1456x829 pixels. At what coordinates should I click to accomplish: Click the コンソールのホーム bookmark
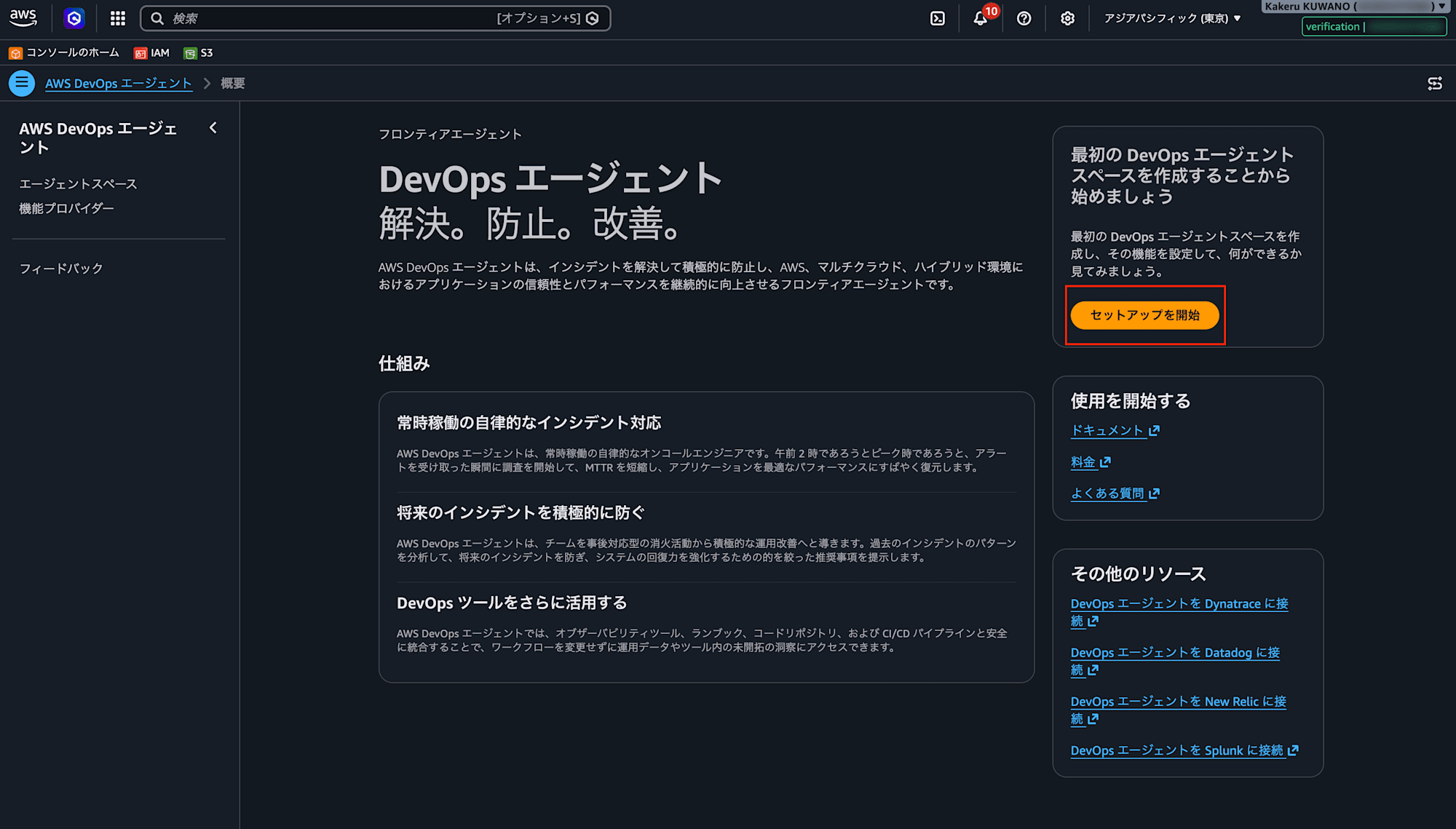click(64, 53)
